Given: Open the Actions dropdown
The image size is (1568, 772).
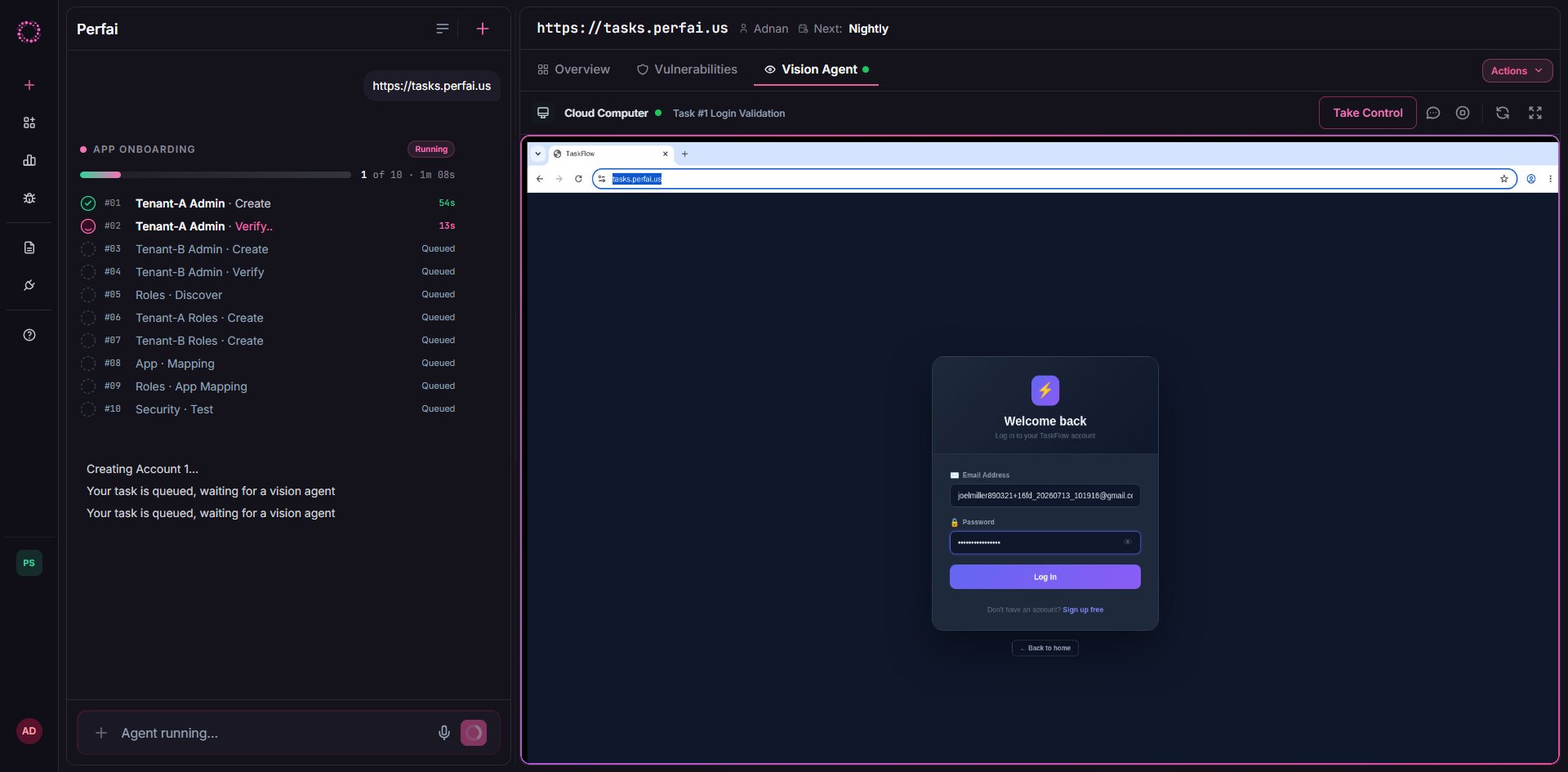Looking at the screenshot, I should click(x=1517, y=70).
